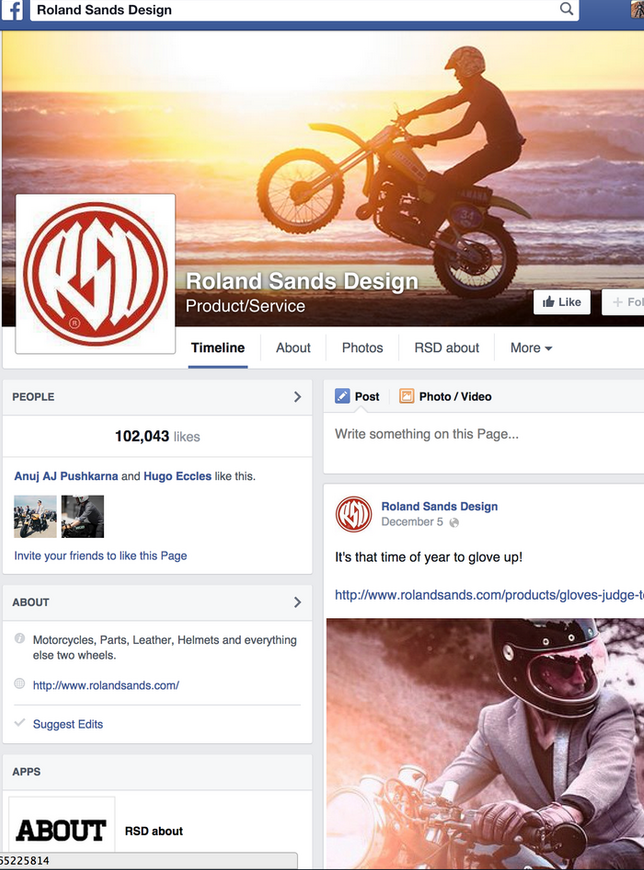Click the partially visible Follow button

(x=623, y=302)
